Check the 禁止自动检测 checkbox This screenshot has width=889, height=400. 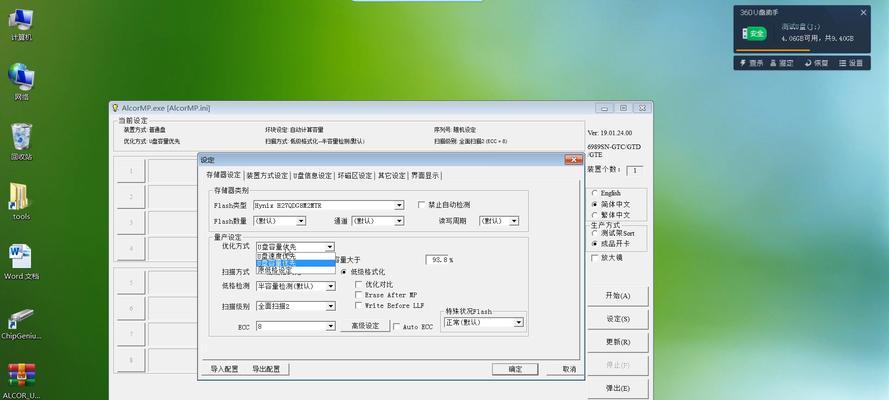pos(421,205)
